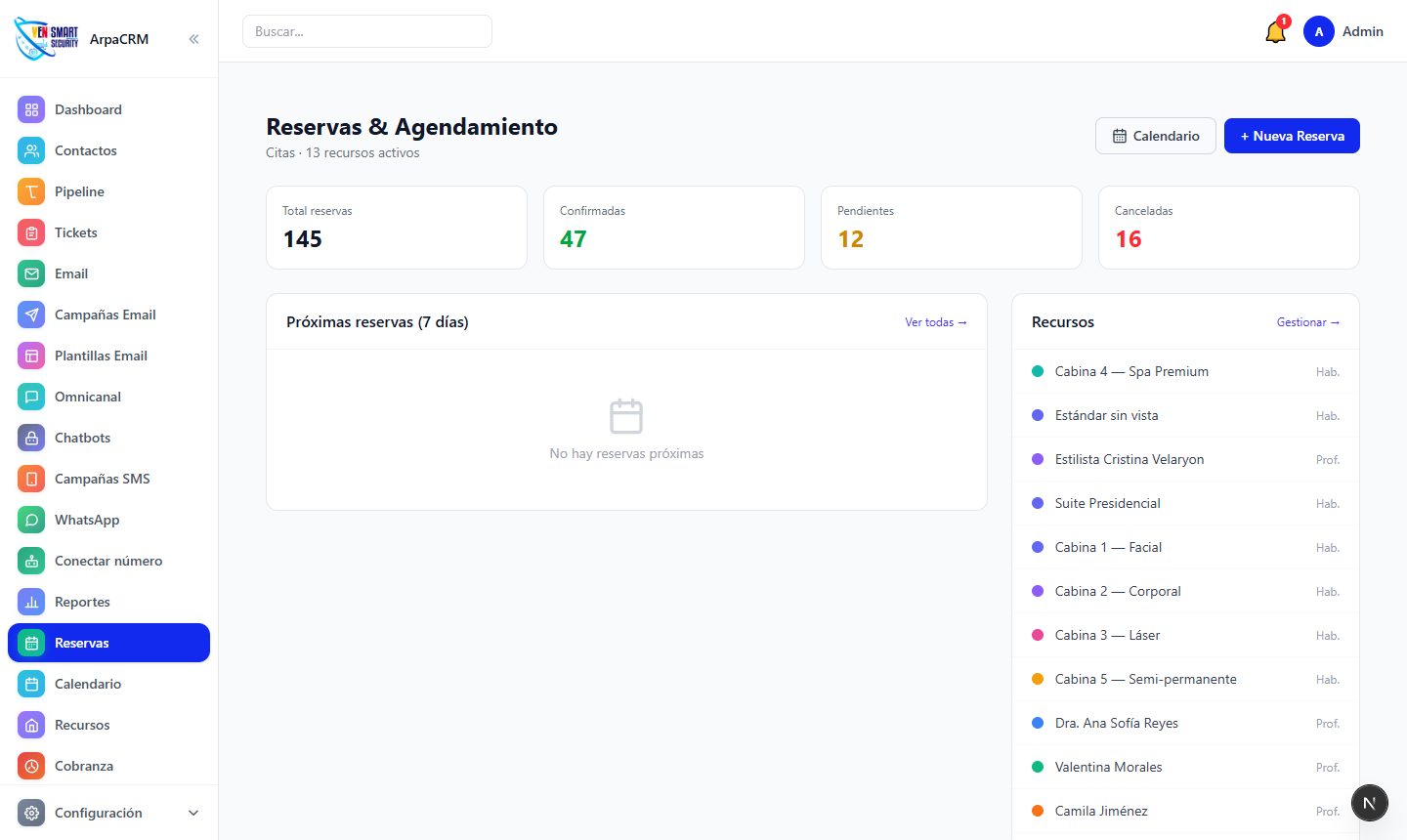The image size is (1407, 840).
Task: Click the Buscar search field
Action: click(367, 31)
